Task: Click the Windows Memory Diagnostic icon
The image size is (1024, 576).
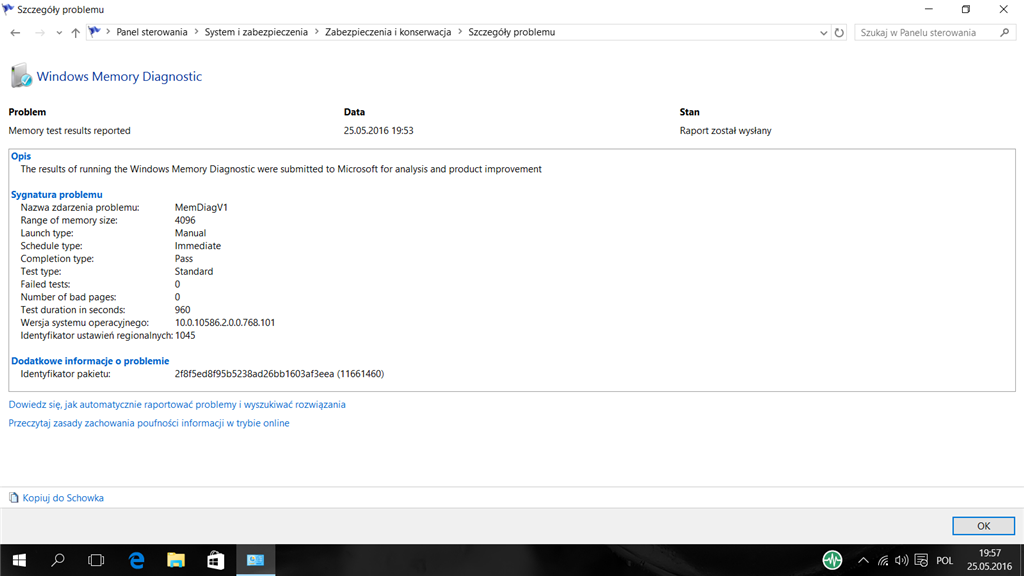Action: 21,76
